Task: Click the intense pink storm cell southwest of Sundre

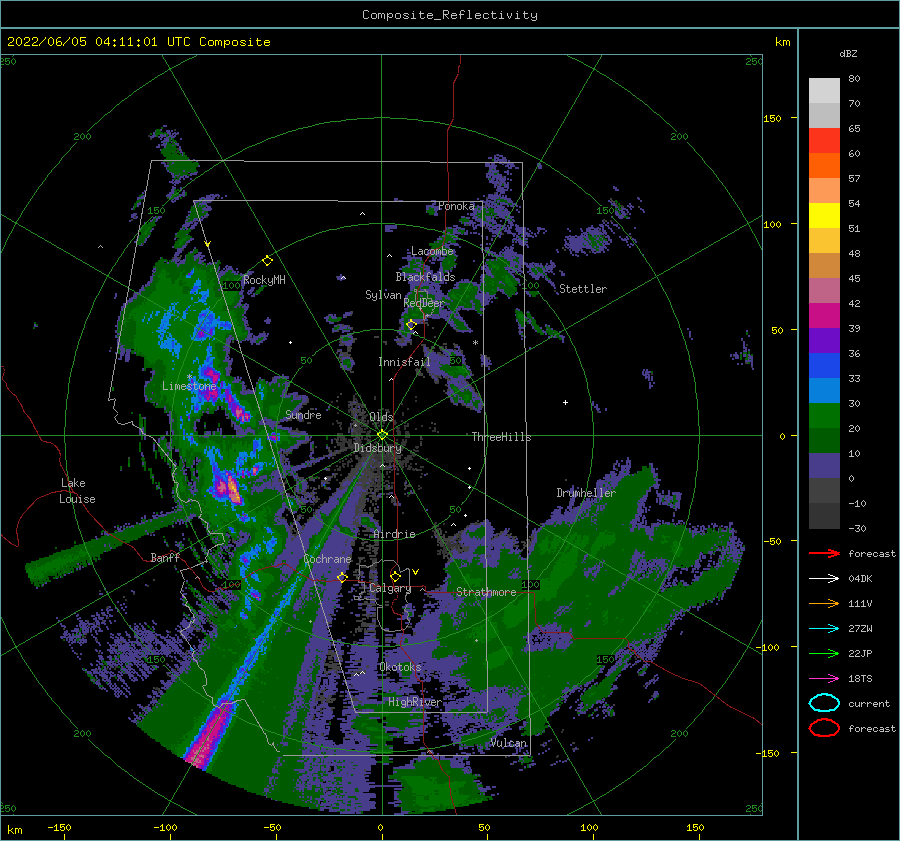Action: click(x=228, y=487)
